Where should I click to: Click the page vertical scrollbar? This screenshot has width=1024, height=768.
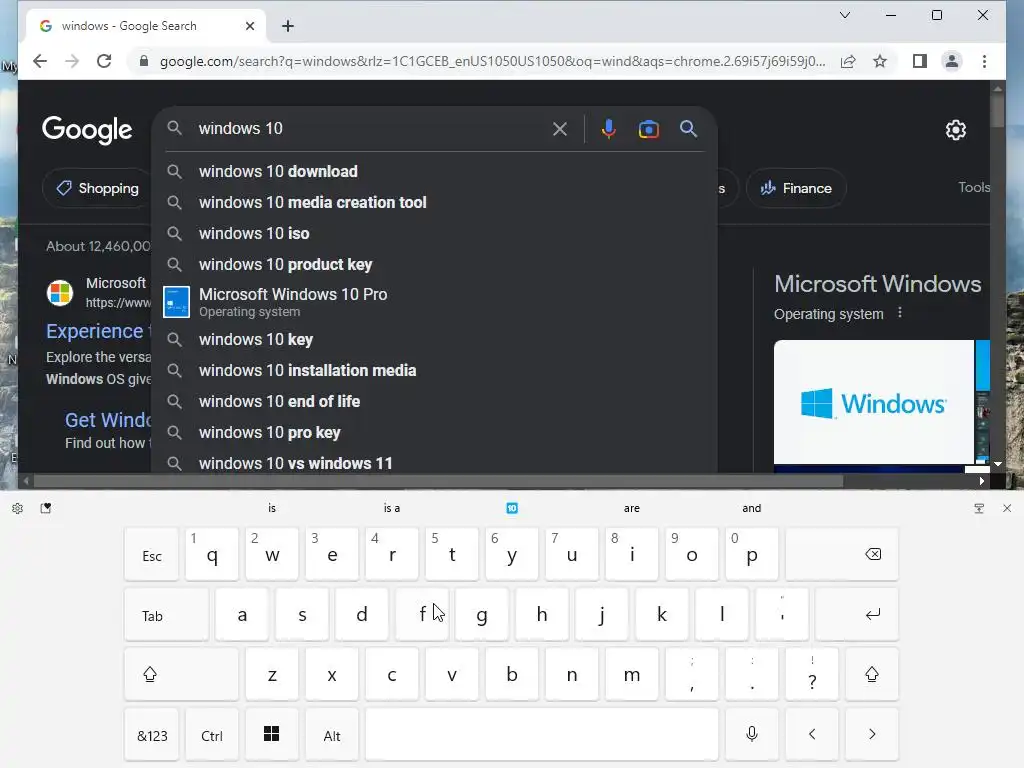pos(997,110)
